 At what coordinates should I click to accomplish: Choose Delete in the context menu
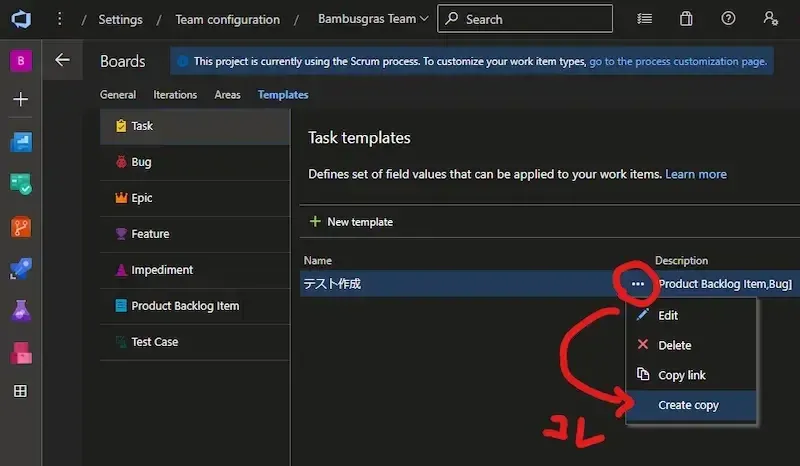(674, 345)
